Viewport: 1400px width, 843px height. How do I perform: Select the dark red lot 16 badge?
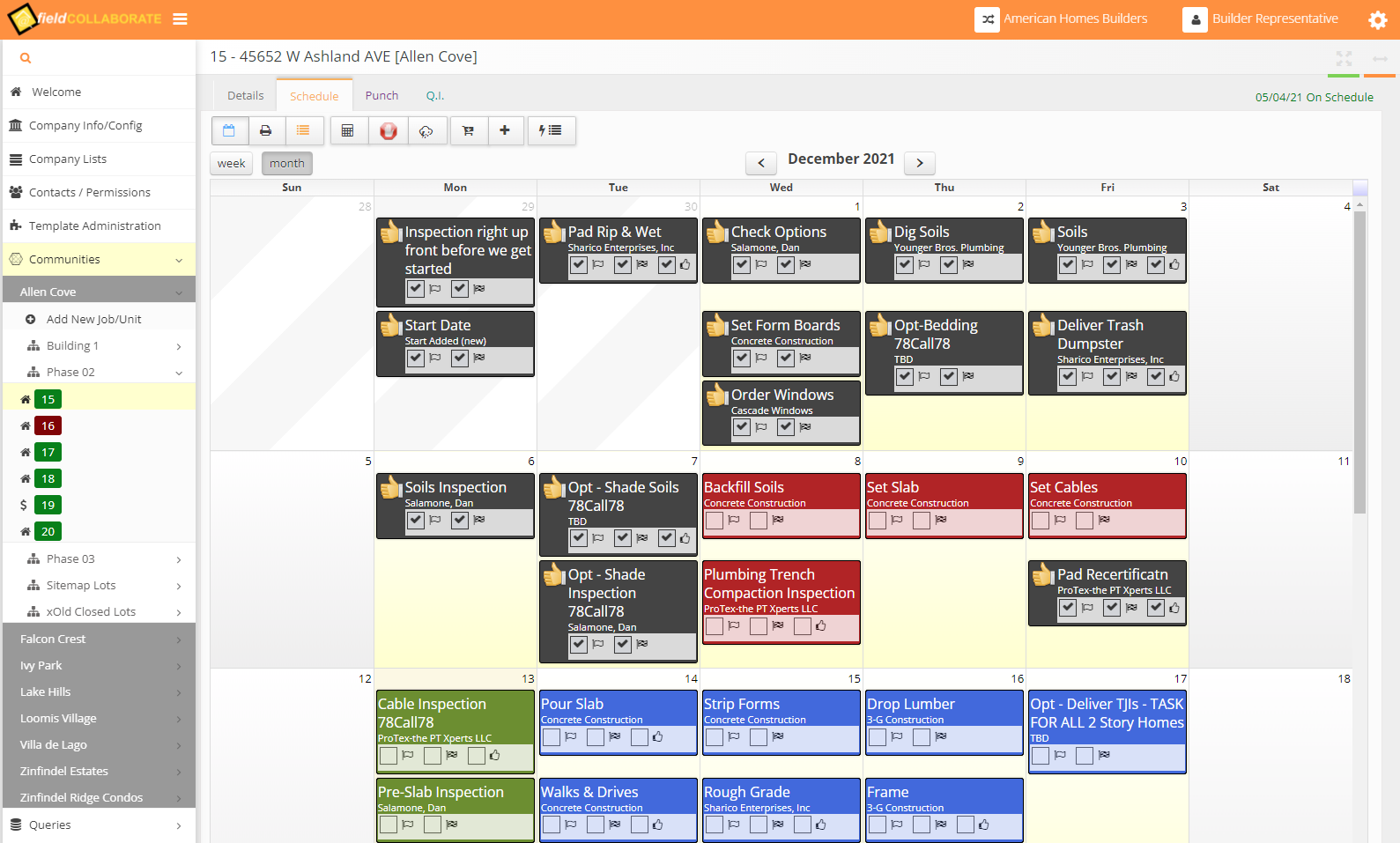point(48,426)
